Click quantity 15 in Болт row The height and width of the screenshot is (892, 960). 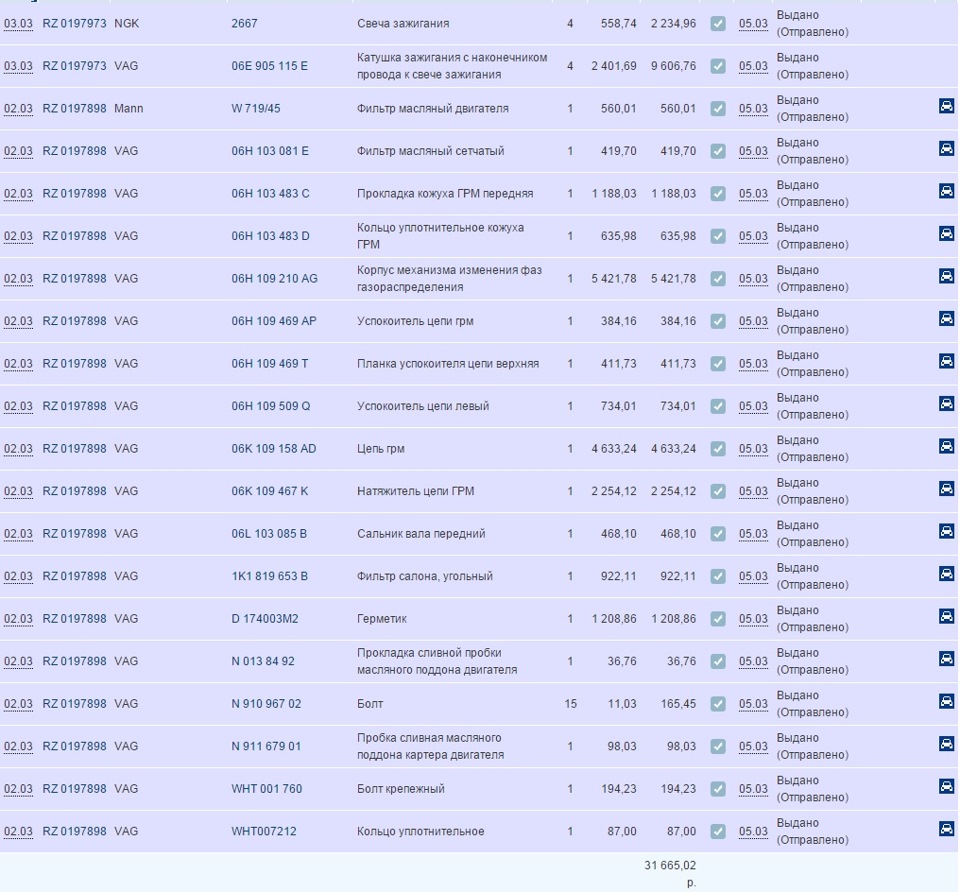[571, 704]
